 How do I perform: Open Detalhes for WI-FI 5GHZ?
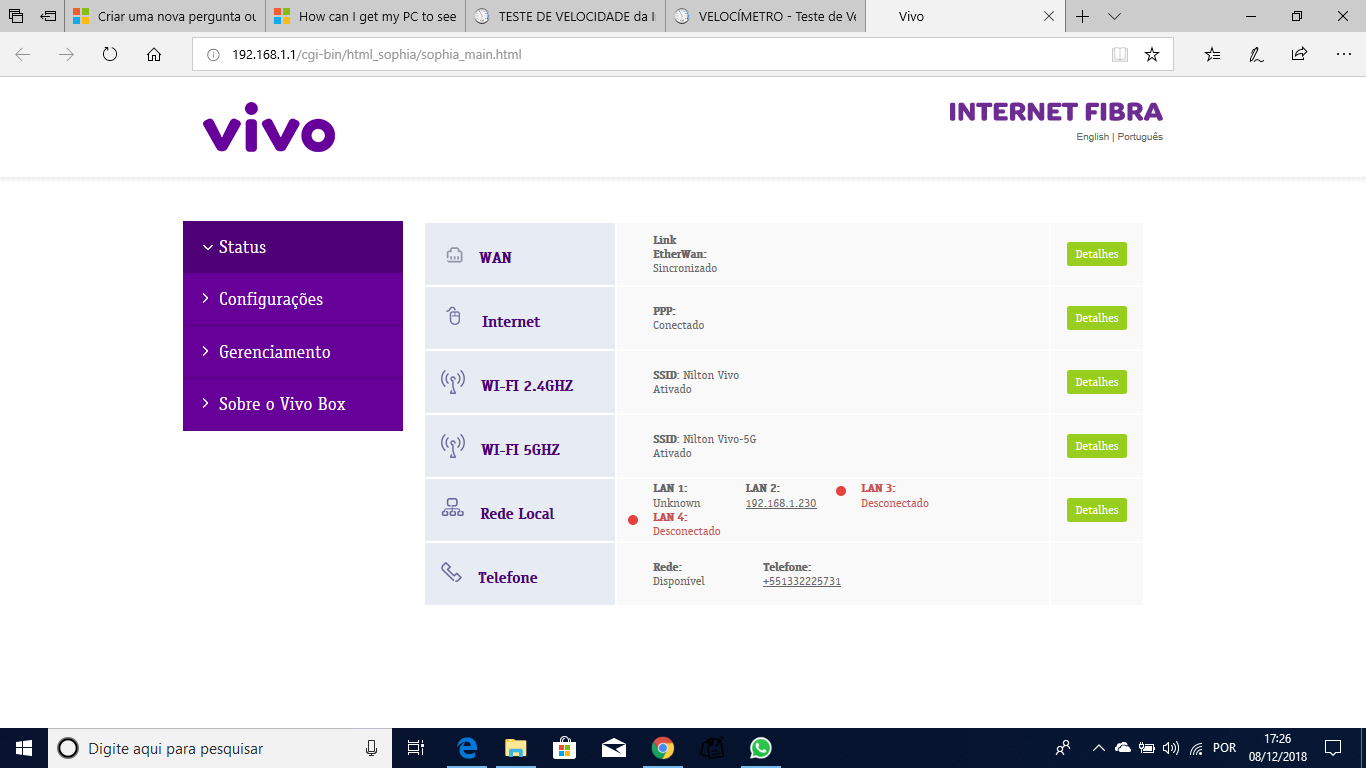click(1096, 446)
